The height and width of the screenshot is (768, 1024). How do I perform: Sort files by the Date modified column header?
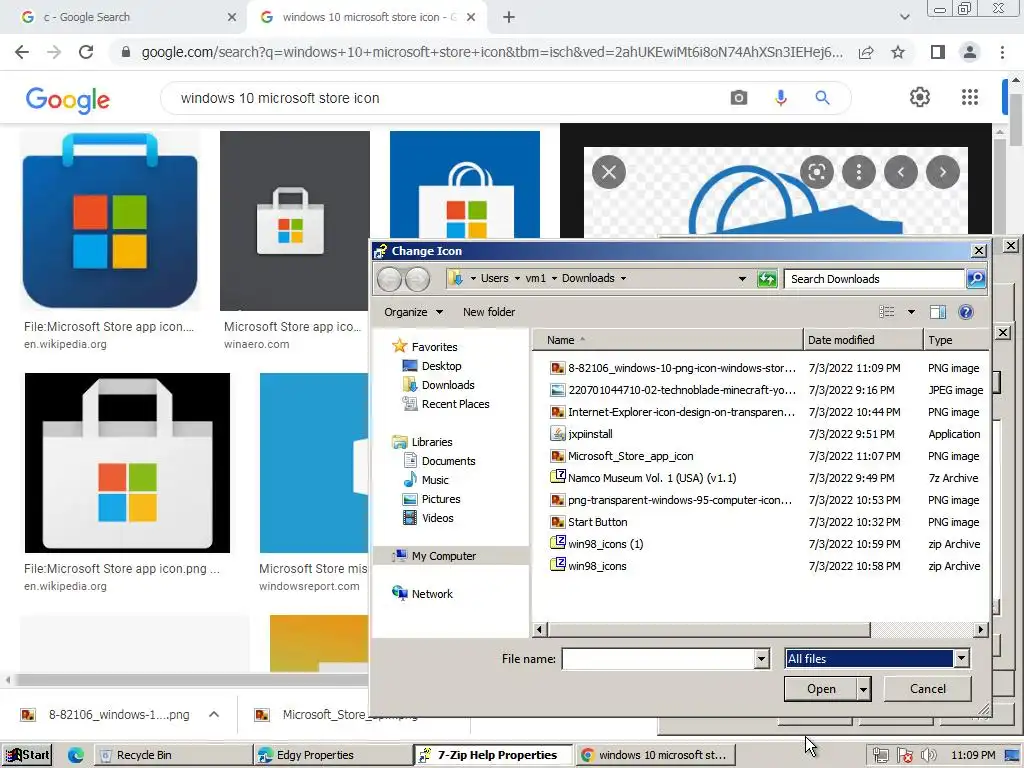click(x=862, y=340)
